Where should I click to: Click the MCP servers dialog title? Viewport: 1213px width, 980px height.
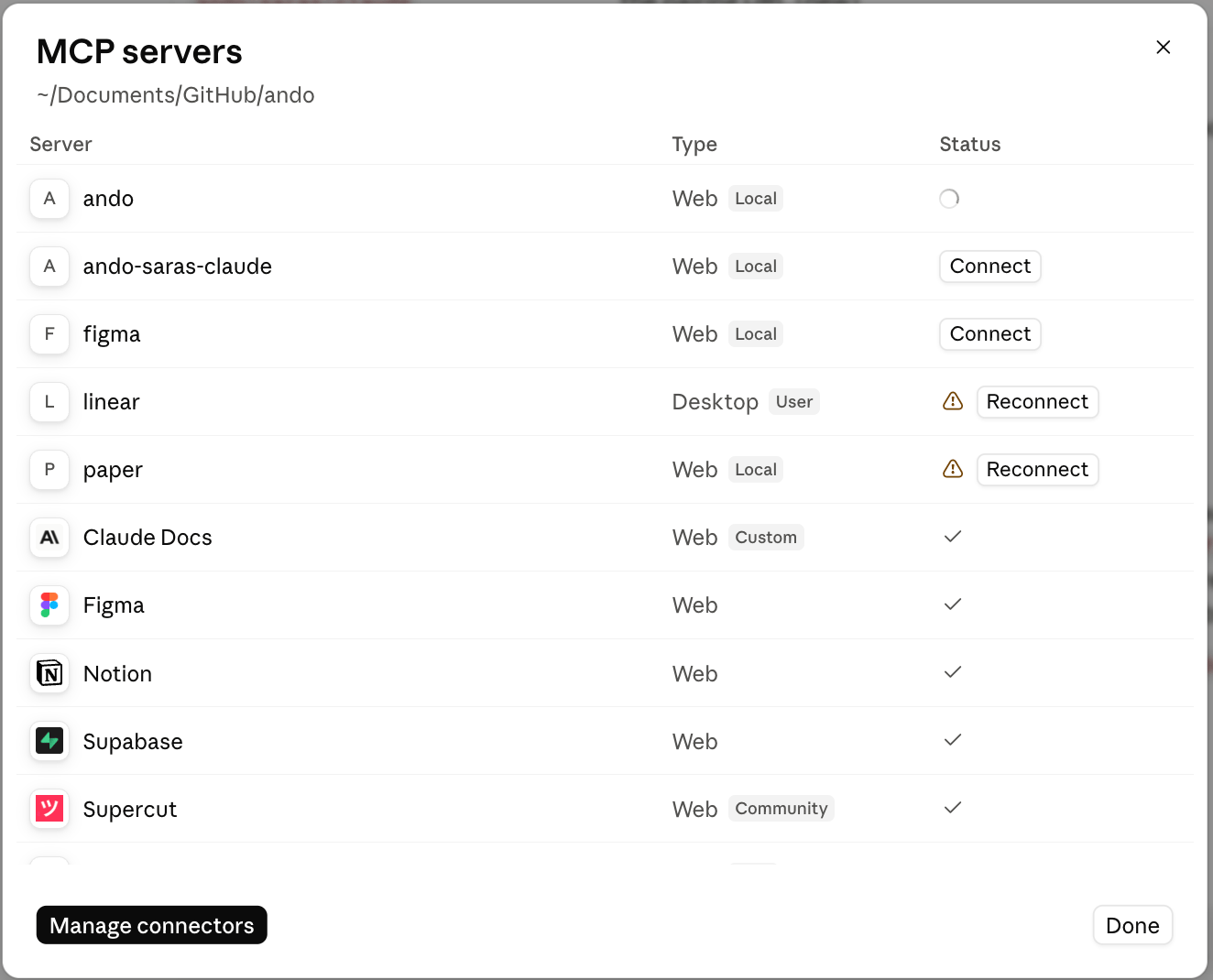click(139, 52)
